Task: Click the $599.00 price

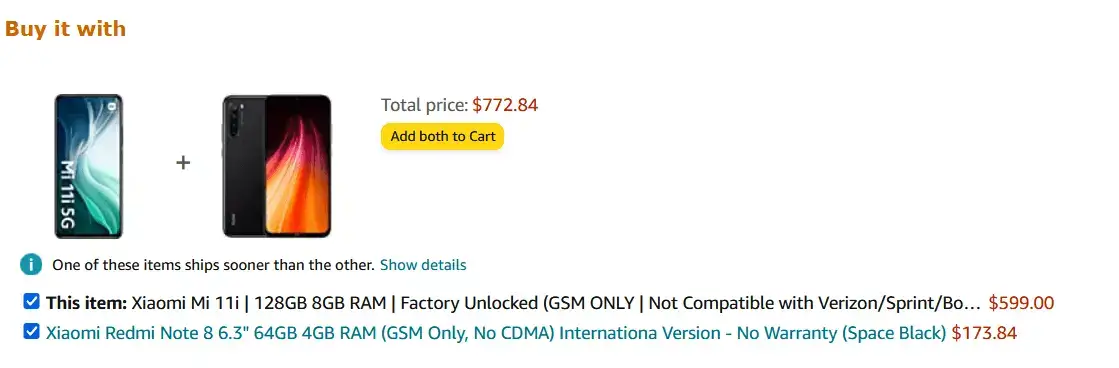Action: 1021,303
